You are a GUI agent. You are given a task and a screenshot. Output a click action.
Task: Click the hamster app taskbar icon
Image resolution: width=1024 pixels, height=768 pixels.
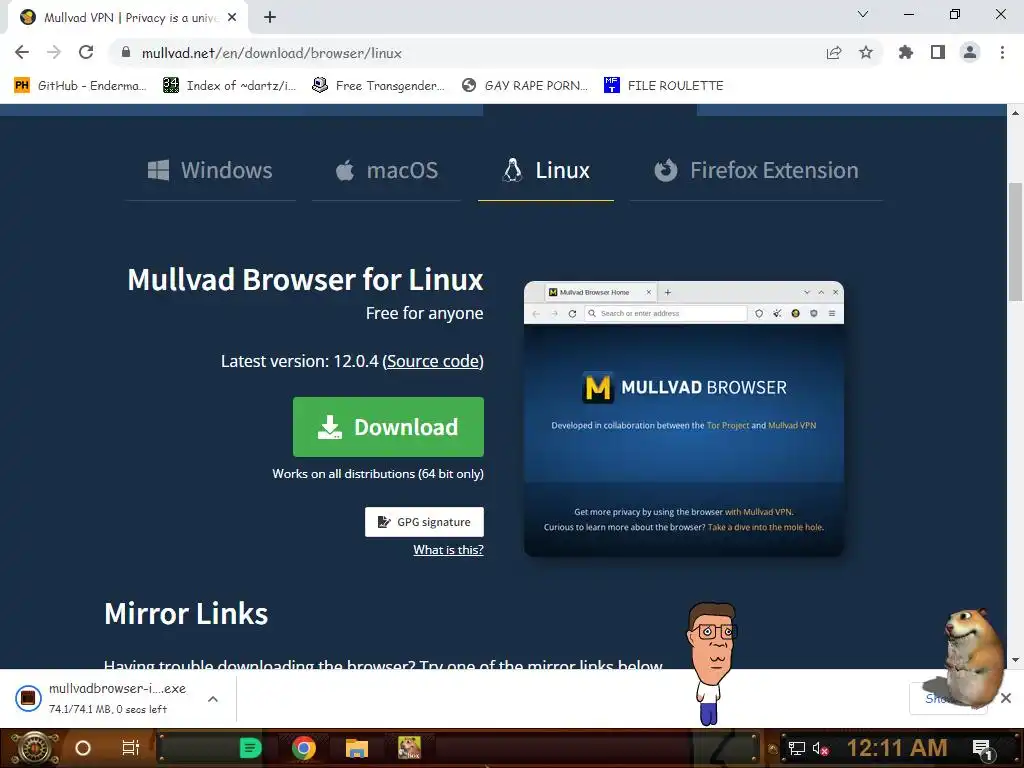409,748
